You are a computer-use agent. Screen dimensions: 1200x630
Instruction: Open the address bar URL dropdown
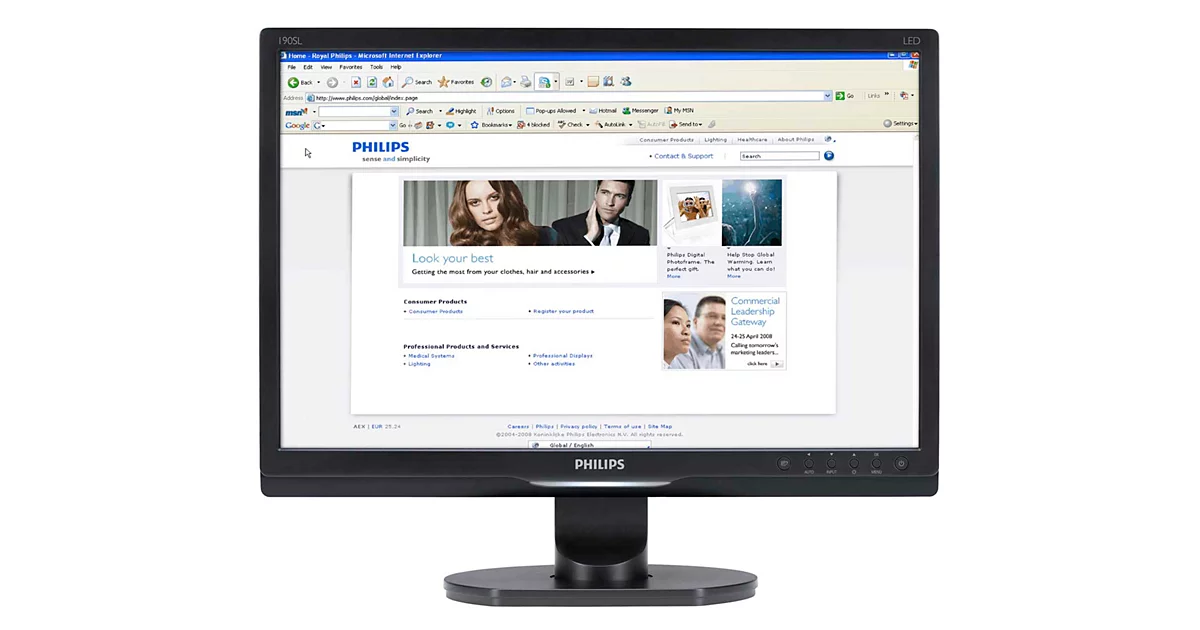pyautogui.click(x=827, y=96)
